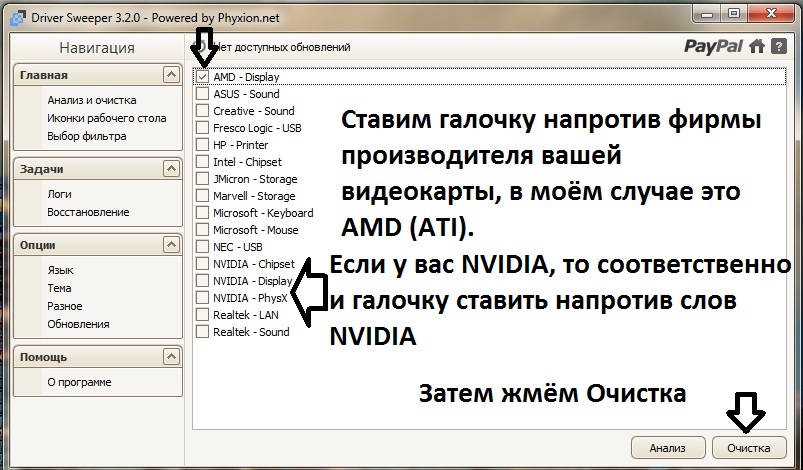Open the Восстановление page
The image size is (803, 470).
coord(88,212)
